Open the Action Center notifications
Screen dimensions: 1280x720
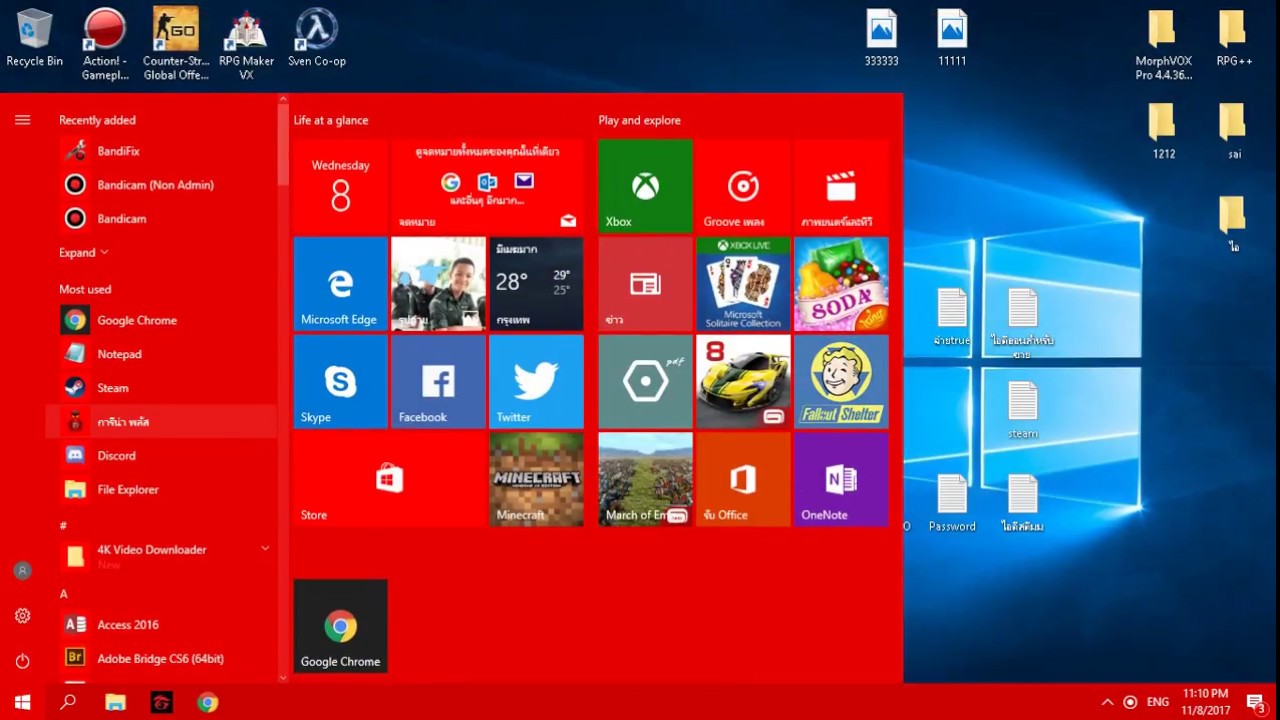1255,702
